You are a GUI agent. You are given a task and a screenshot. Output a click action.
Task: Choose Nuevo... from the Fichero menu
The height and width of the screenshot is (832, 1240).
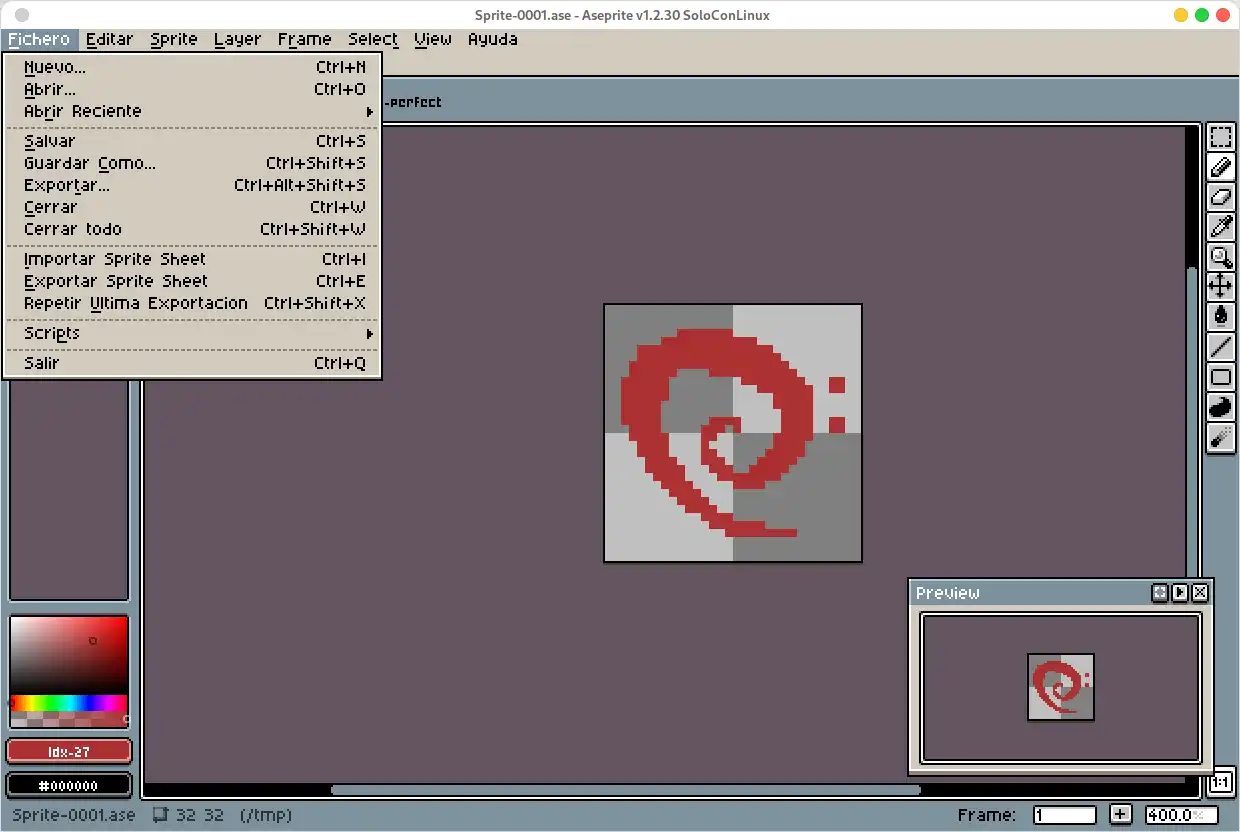pyautogui.click(x=191, y=67)
